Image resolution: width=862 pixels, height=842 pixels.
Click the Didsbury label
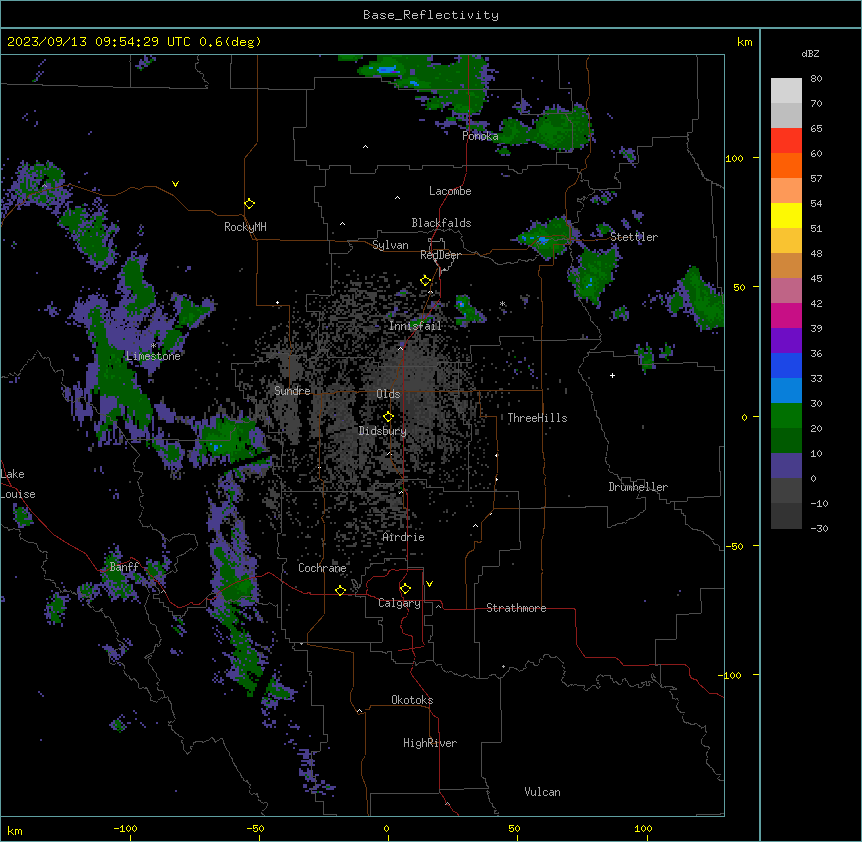[x=383, y=431]
